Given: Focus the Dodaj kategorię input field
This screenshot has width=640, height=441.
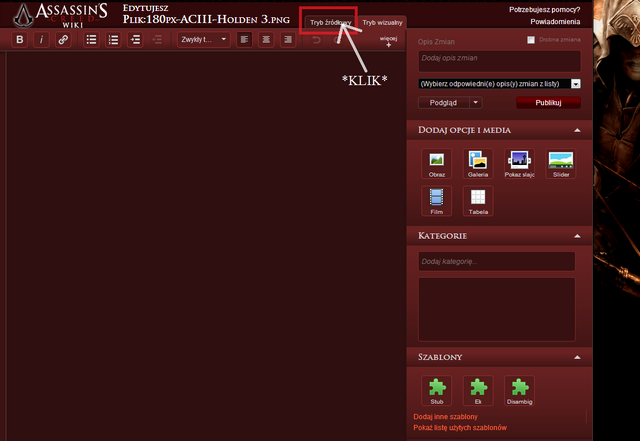Looking at the screenshot, I should (497, 261).
